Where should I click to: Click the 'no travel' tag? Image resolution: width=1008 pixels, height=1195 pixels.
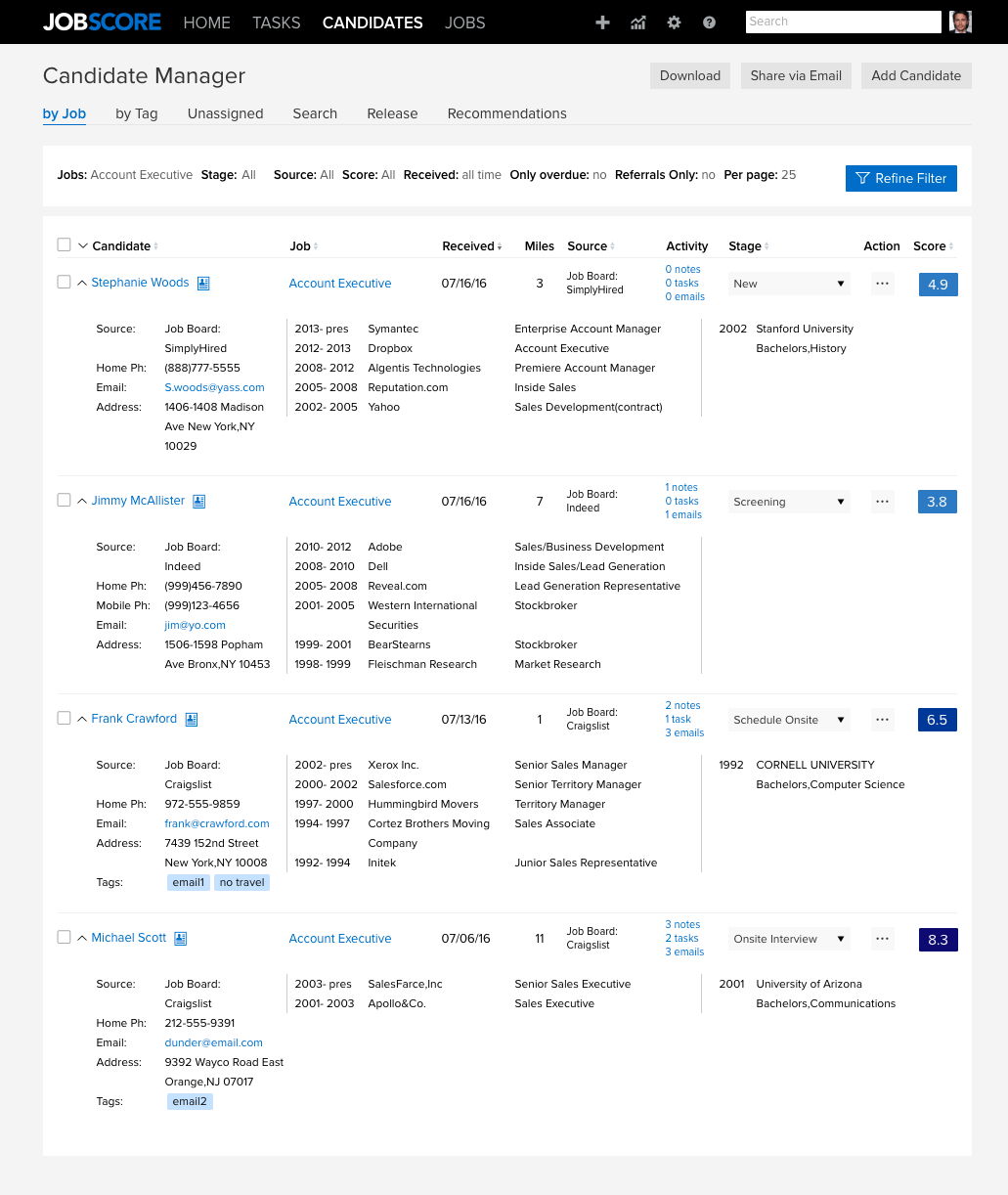pos(241,882)
